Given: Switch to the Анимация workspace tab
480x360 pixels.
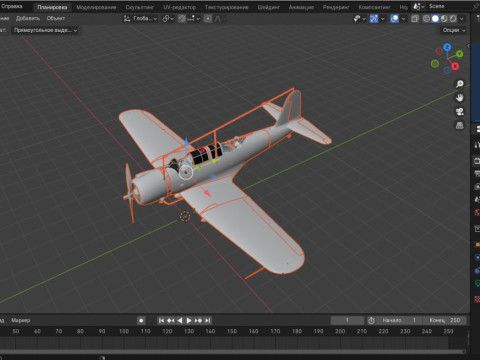Looking at the screenshot, I should (301, 7).
